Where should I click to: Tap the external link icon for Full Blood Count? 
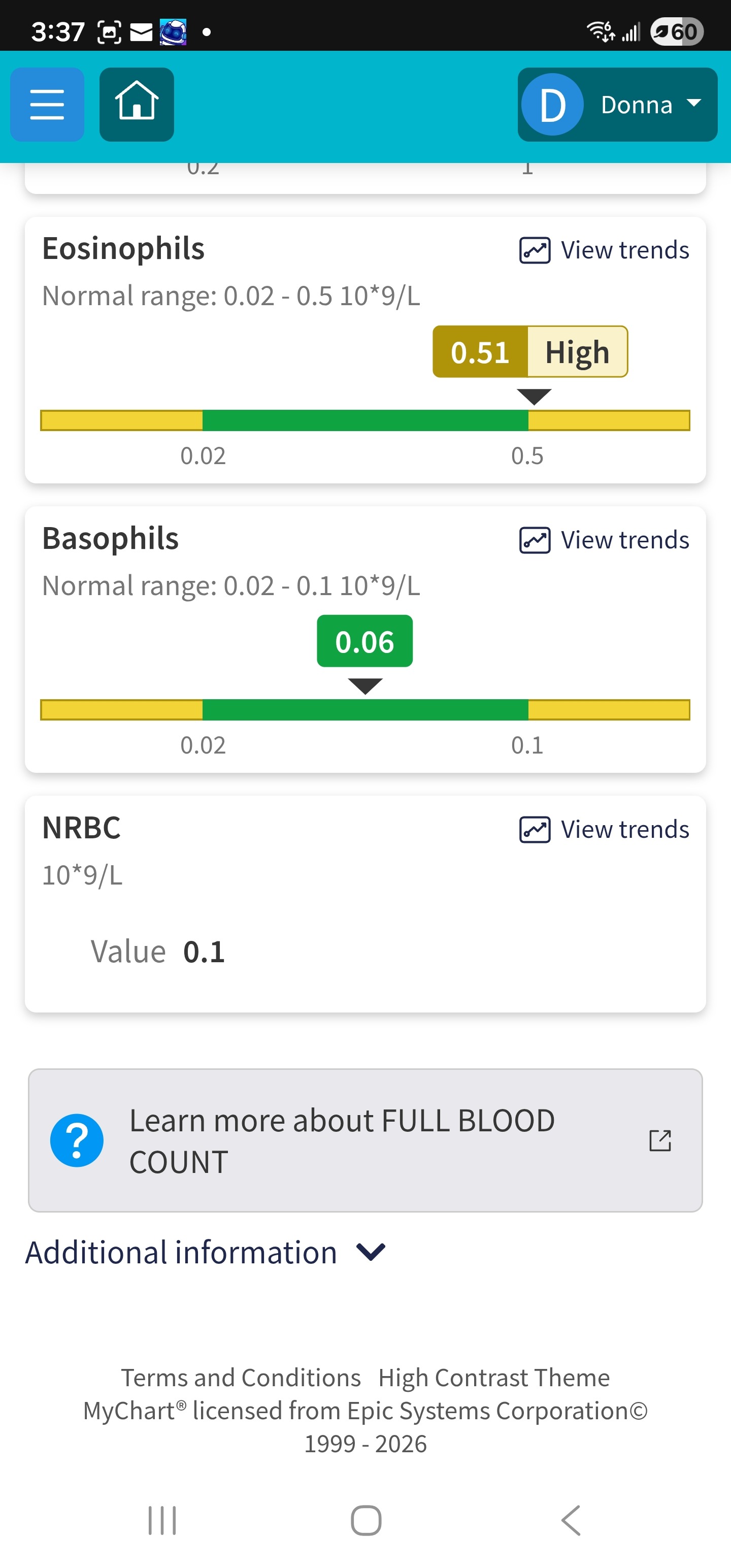[x=660, y=1140]
